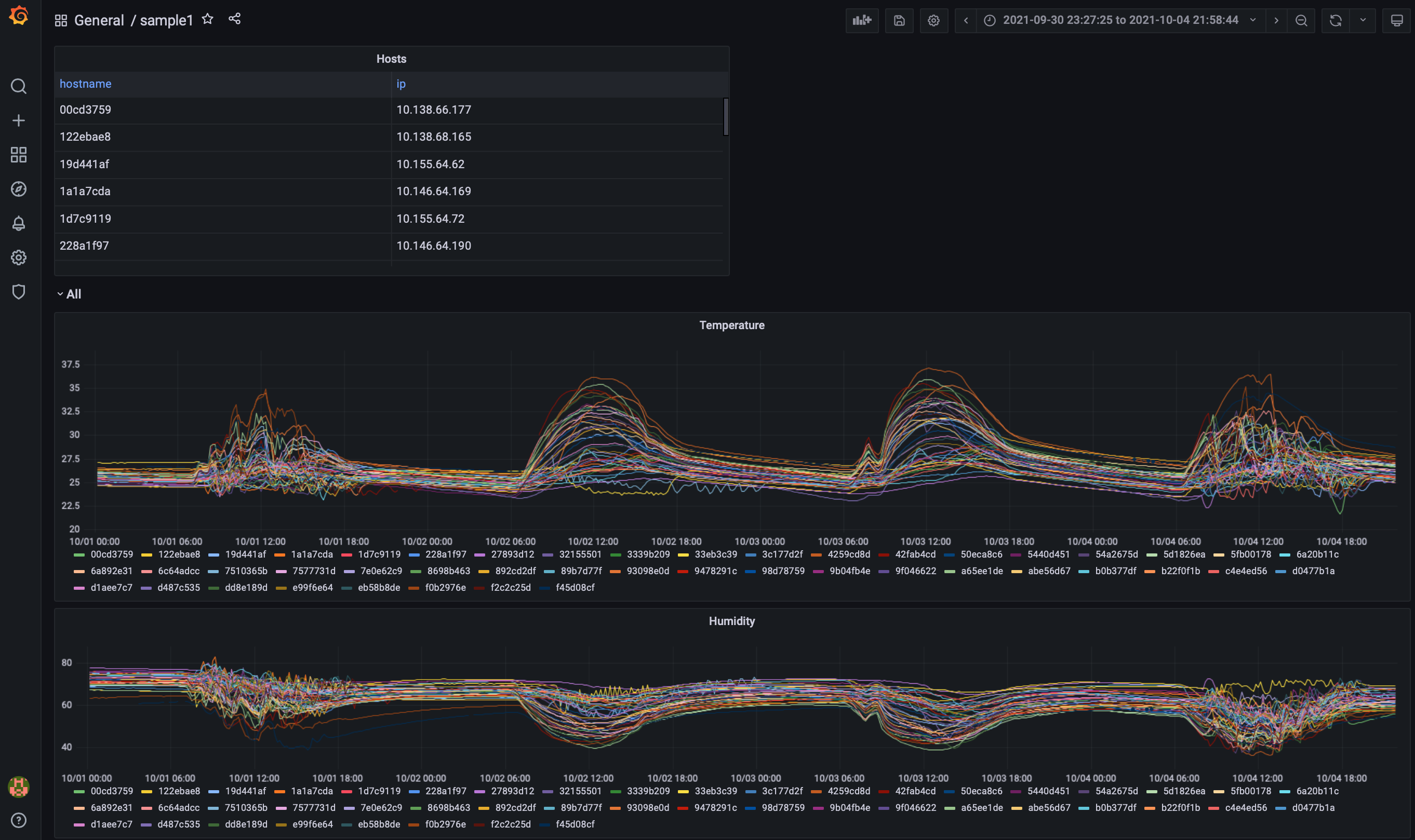Open the Server Admin shield icon

point(19,292)
